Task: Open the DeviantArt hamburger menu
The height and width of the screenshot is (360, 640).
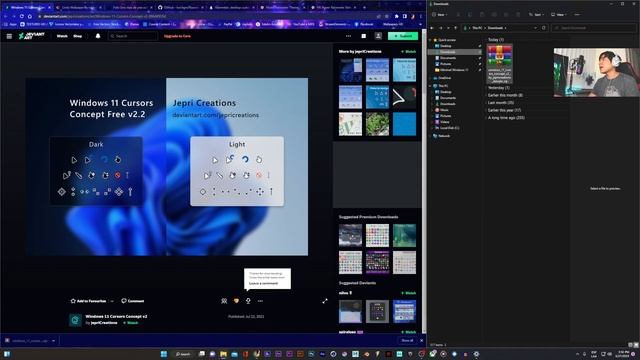Action: coord(9,36)
